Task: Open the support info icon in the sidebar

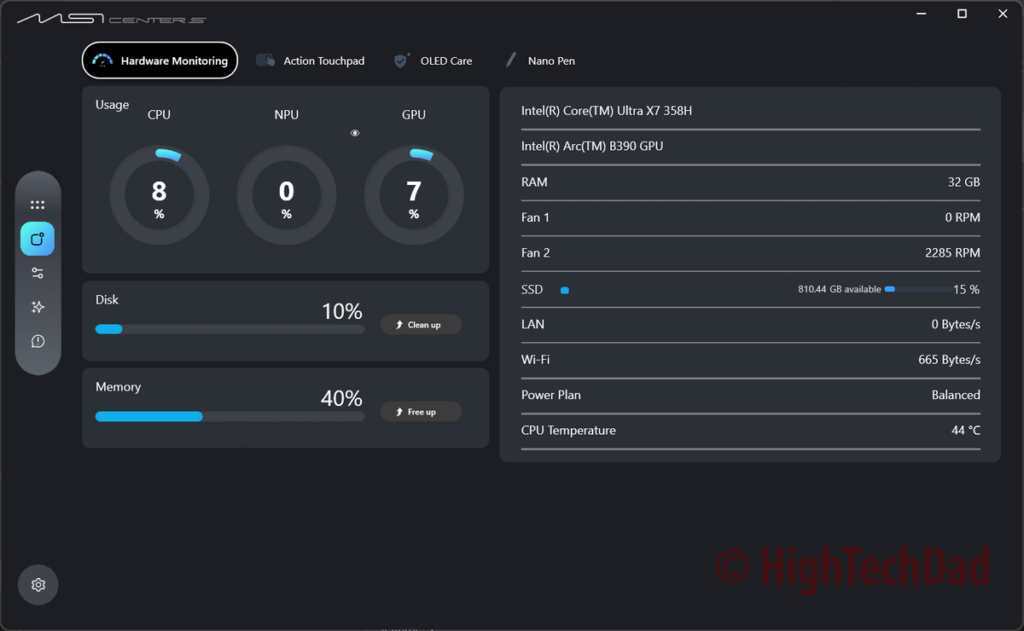Action: click(x=37, y=341)
